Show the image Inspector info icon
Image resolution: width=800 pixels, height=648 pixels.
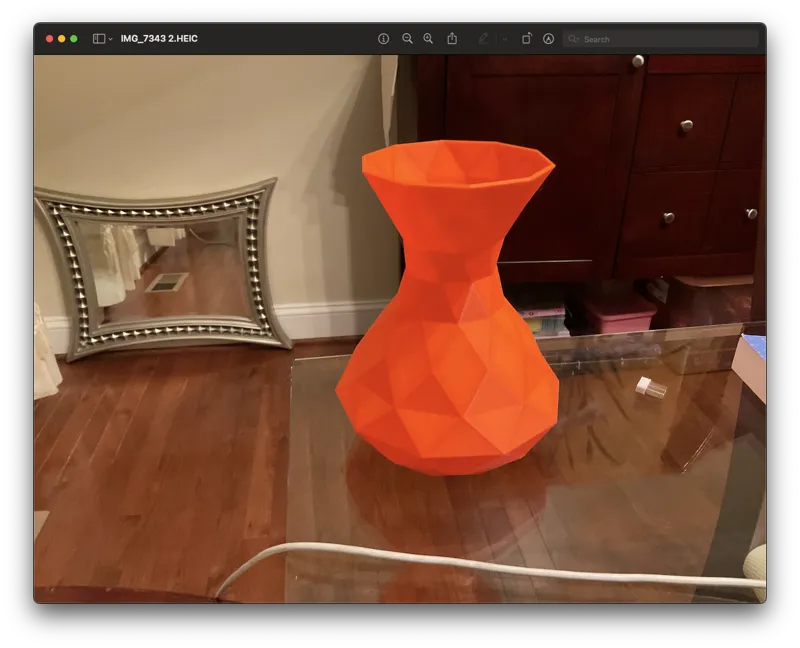[x=383, y=39]
